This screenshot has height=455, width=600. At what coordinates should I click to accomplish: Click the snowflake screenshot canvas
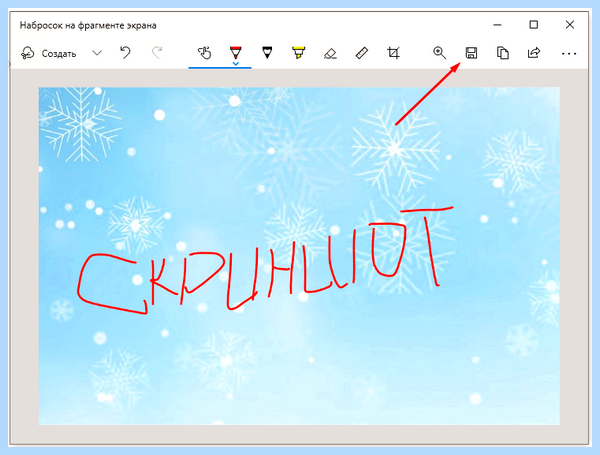299,256
